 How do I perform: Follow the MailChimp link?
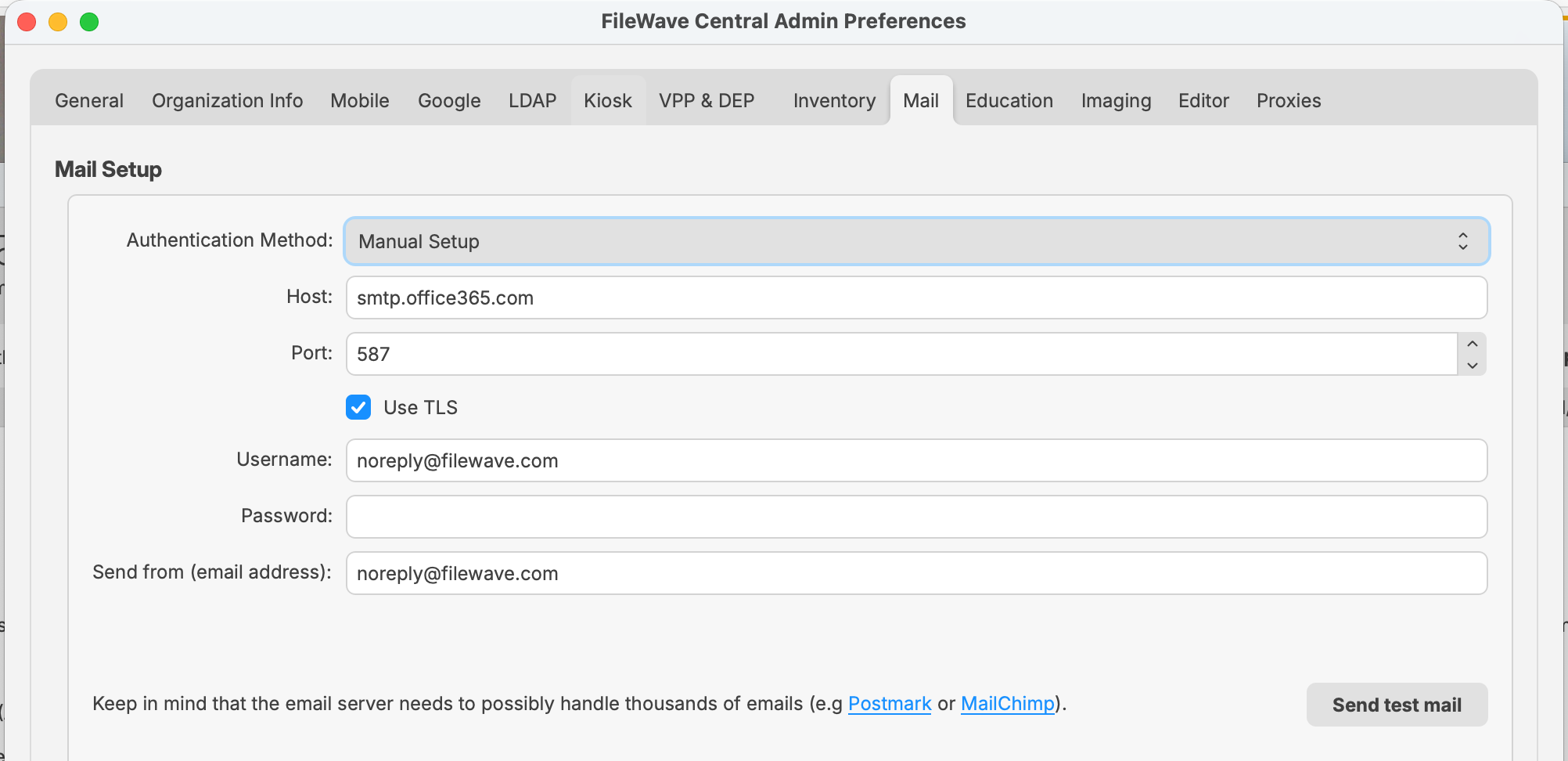1008,704
